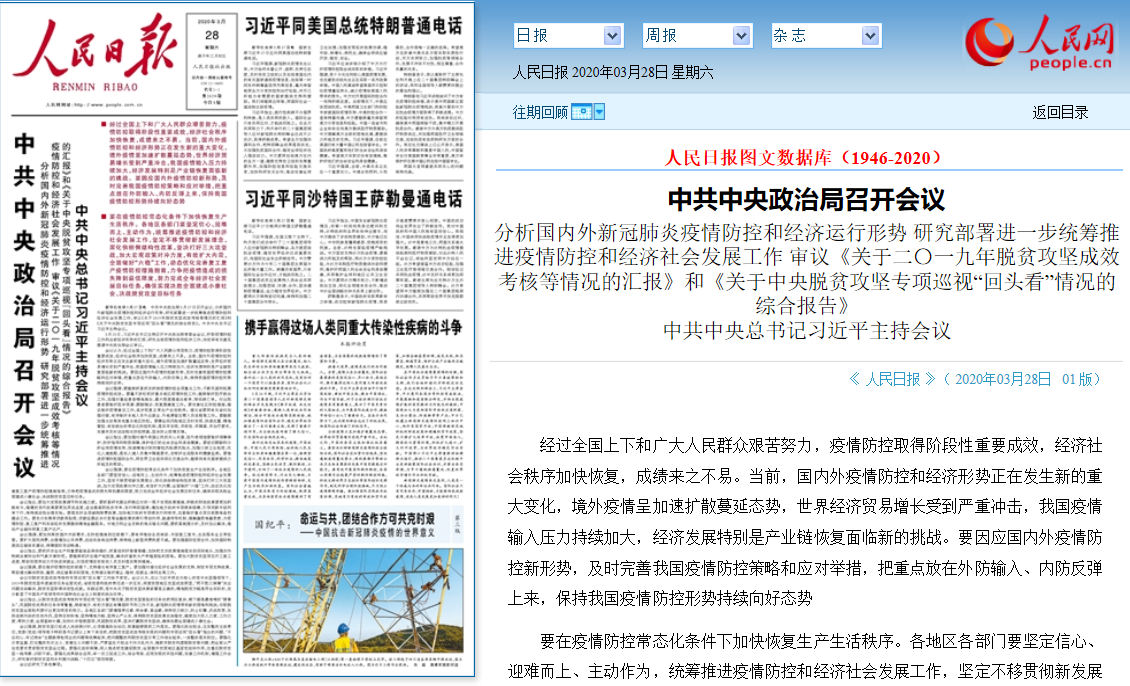Open the calendar icon next to 往期回顾
1130x686 pixels.
click(x=581, y=112)
